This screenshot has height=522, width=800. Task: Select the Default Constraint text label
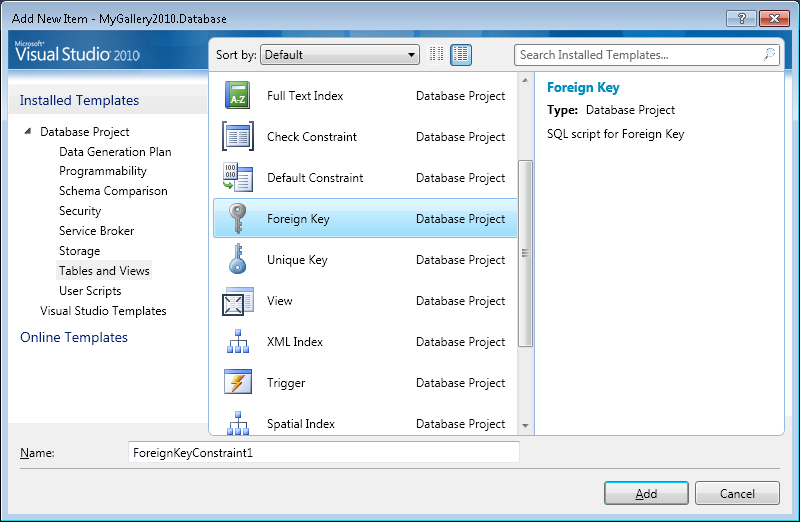click(315, 178)
